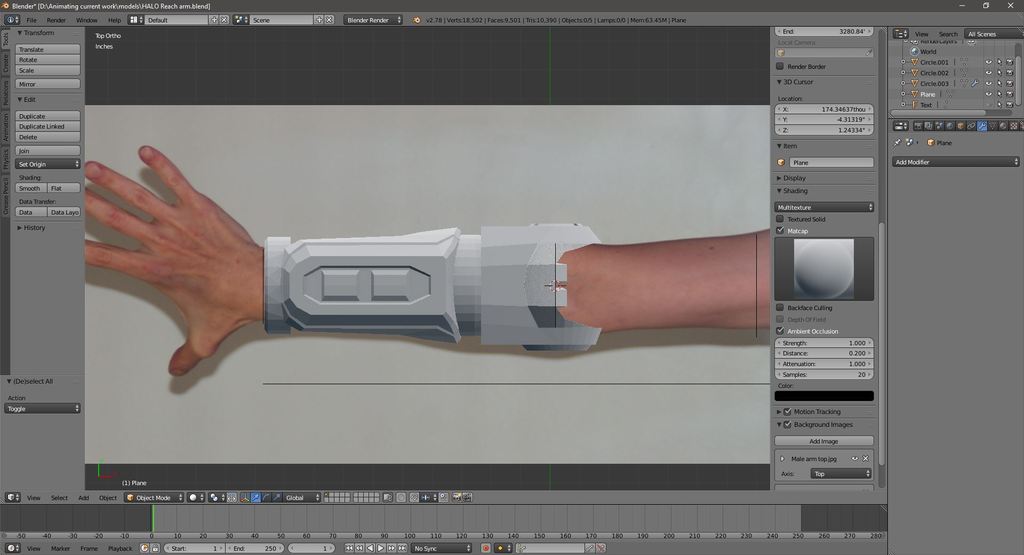This screenshot has width=1024, height=555.
Task: Open the Object properties tab
Action: [x=960, y=126]
